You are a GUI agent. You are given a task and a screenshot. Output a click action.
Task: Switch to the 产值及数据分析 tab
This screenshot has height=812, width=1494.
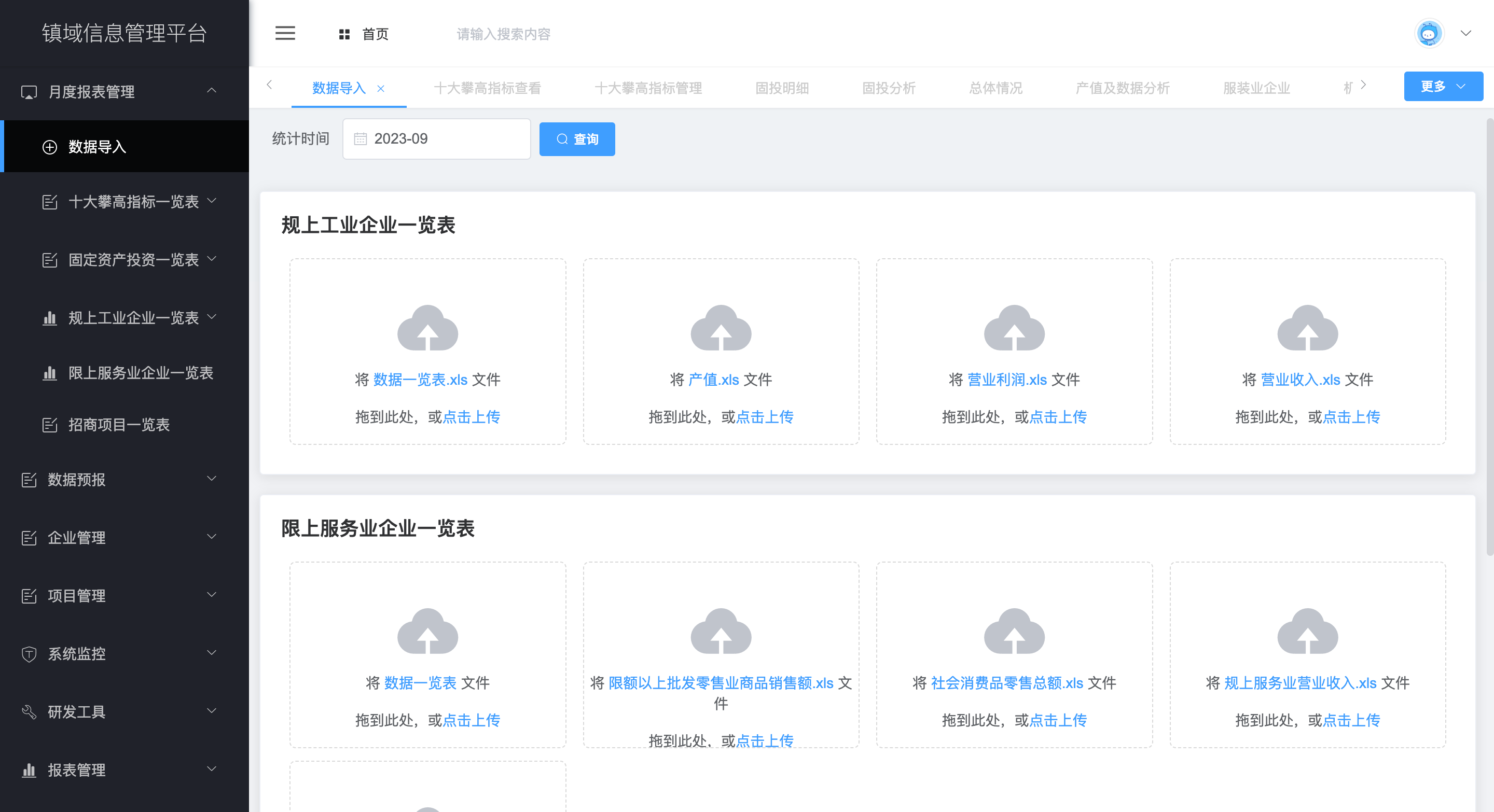click(x=1122, y=88)
